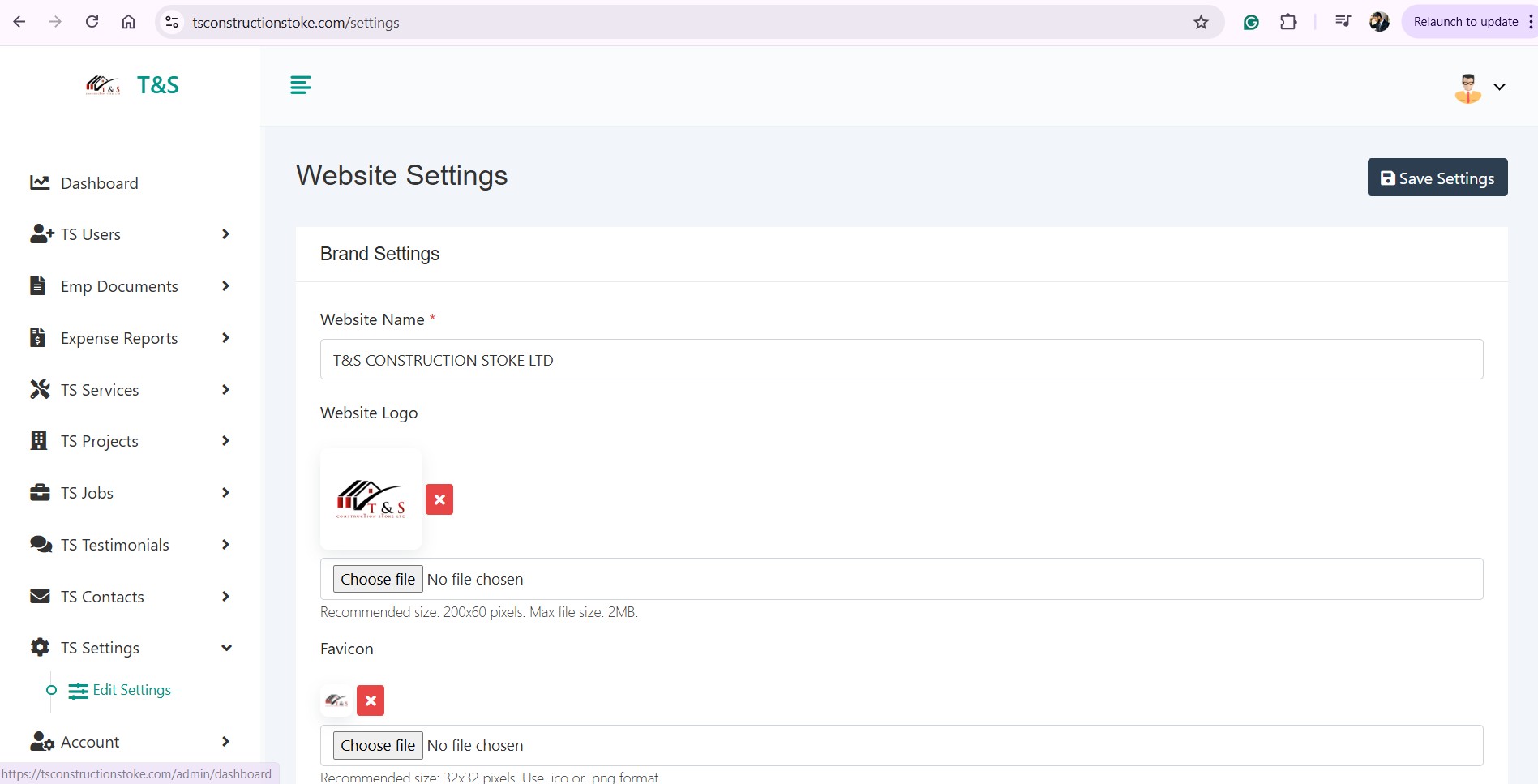Toggle the sidebar hamburger menu icon
1538x784 pixels.
pyautogui.click(x=300, y=85)
